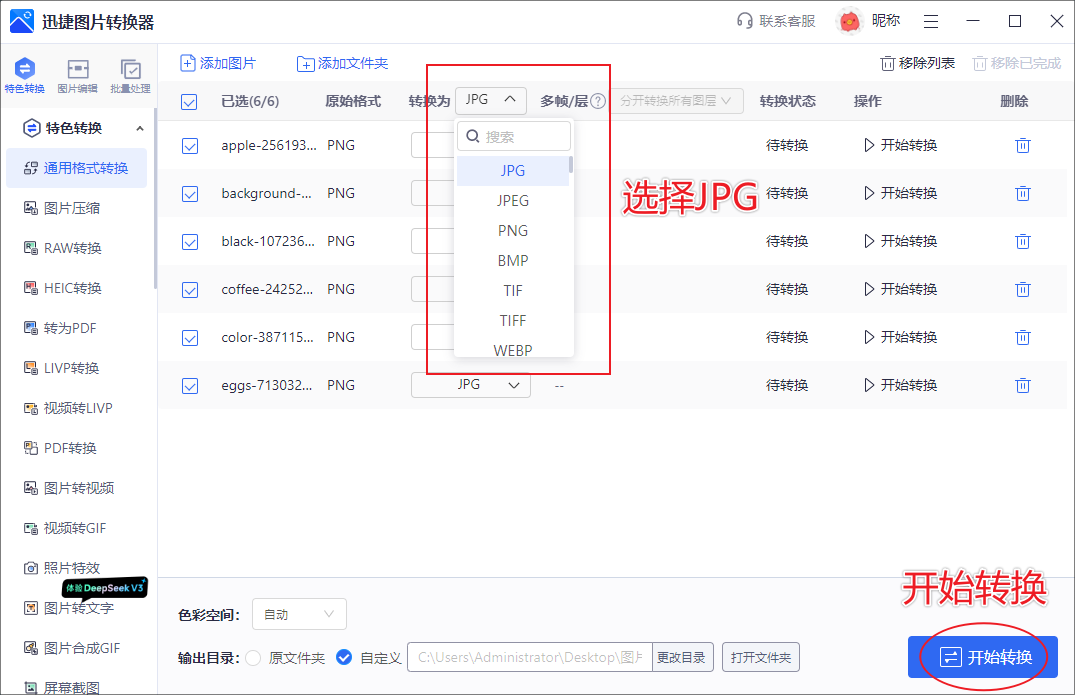Uncheck the apple-256193 file checkbox

point(190,146)
